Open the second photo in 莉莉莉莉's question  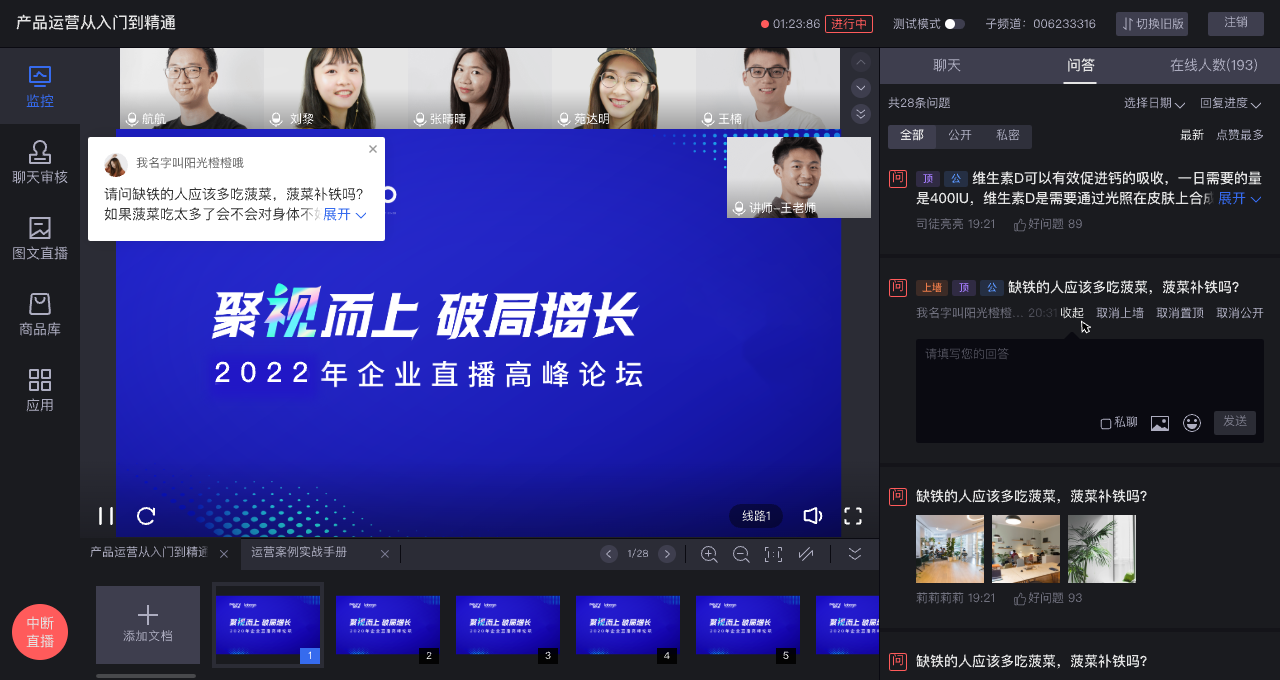[1026, 549]
